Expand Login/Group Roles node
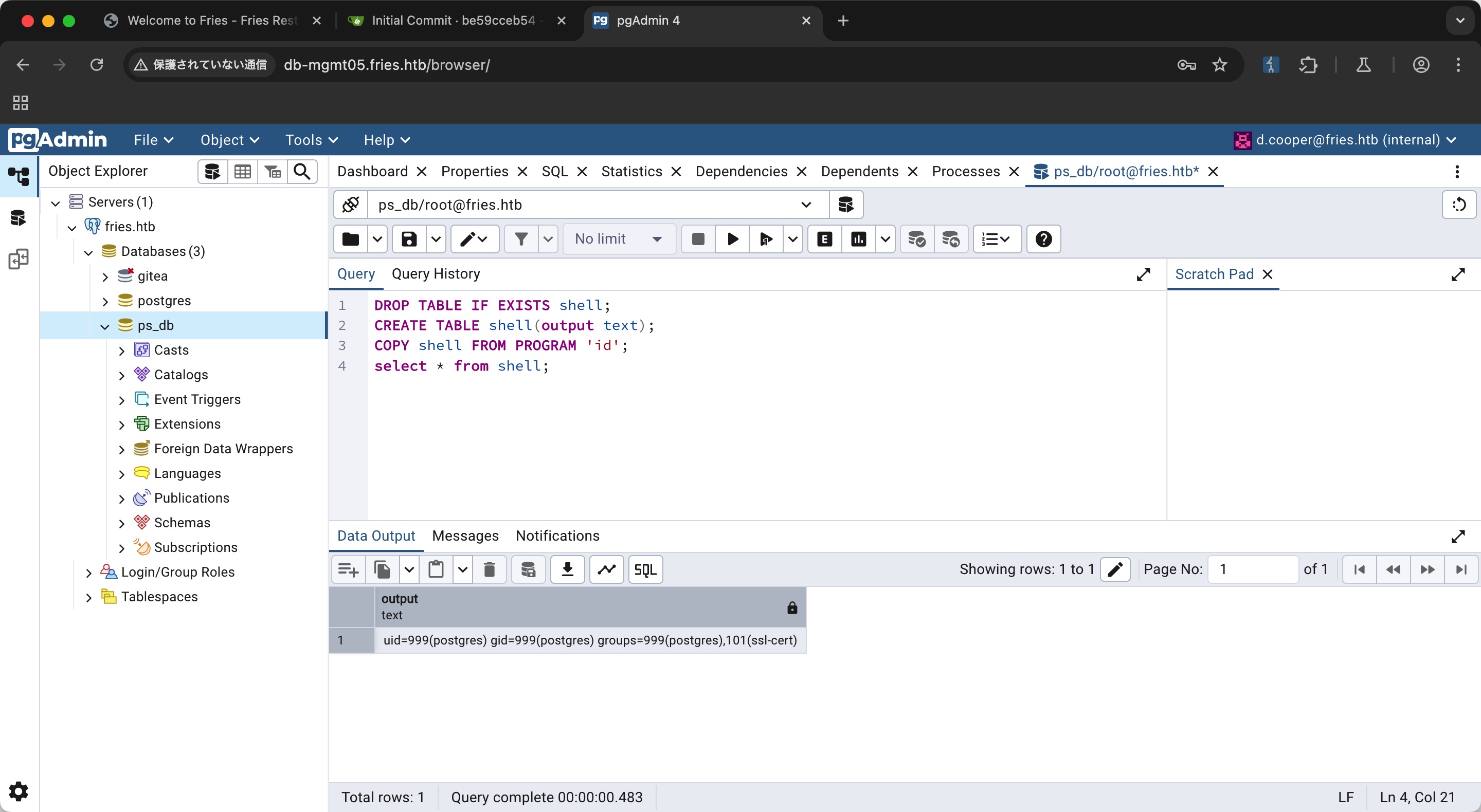 (x=88, y=573)
